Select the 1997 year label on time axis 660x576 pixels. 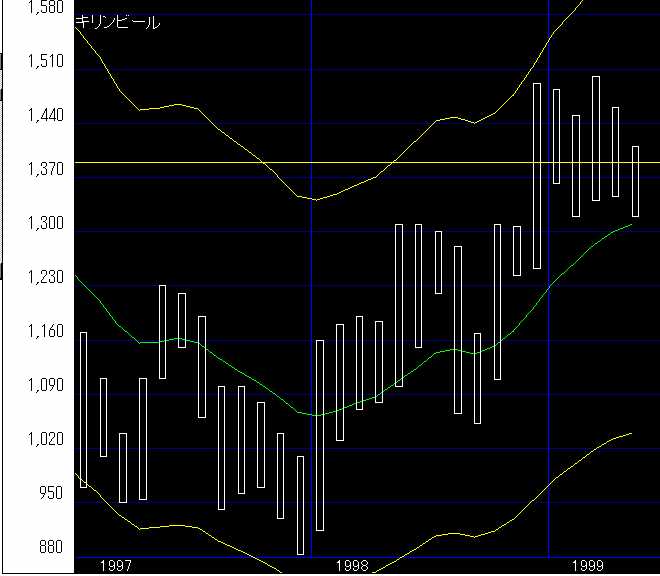[117, 566]
